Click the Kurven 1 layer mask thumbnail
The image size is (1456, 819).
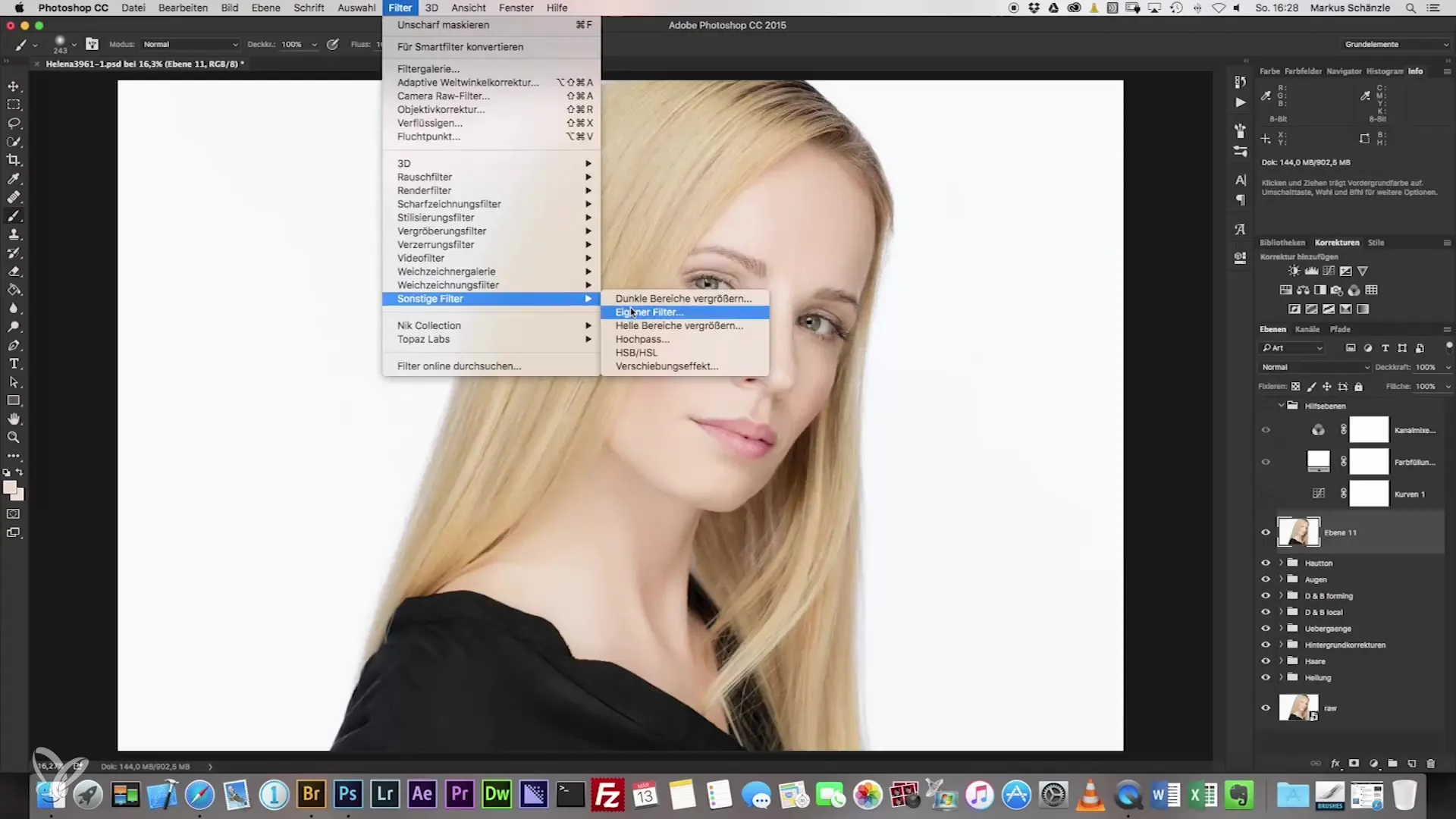[1369, 494]
